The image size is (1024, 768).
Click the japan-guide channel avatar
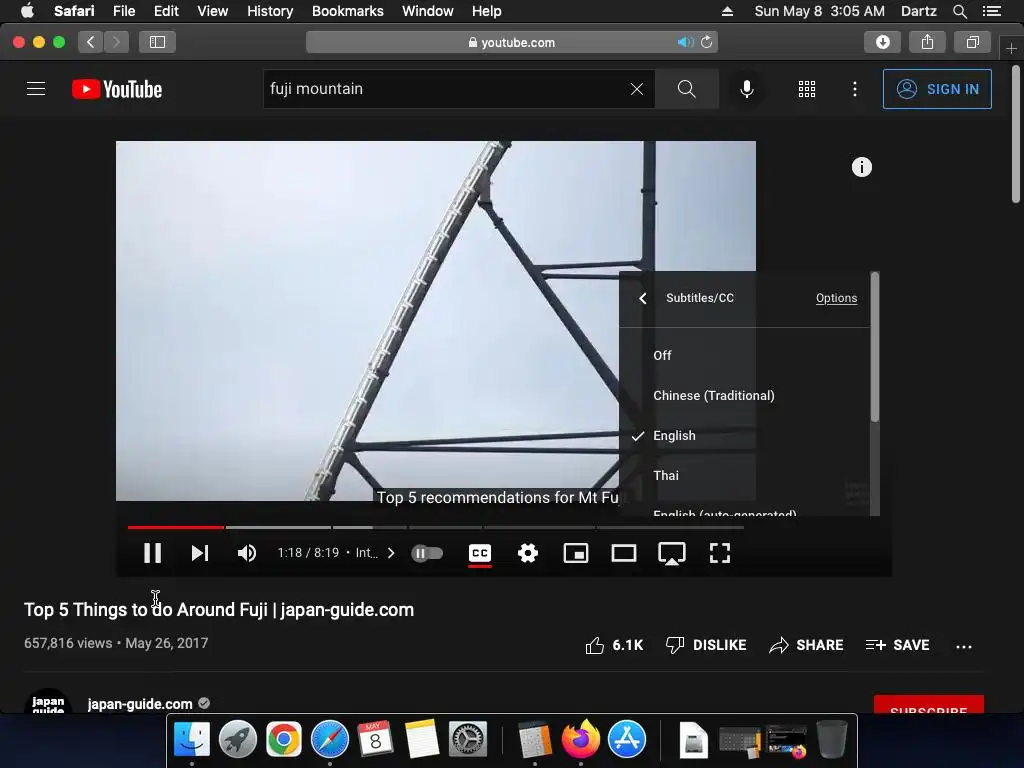48,701
